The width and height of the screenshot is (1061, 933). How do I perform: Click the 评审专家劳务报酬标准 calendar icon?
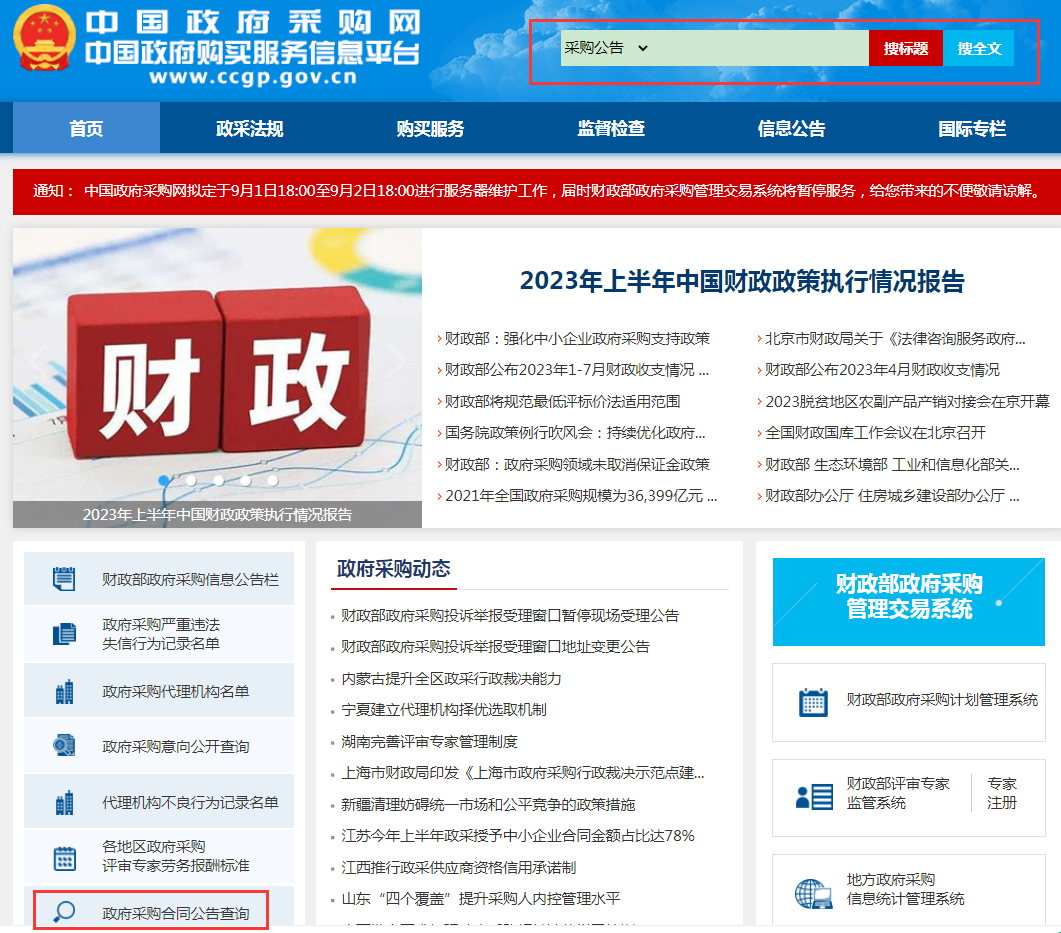tap(64, 857)
